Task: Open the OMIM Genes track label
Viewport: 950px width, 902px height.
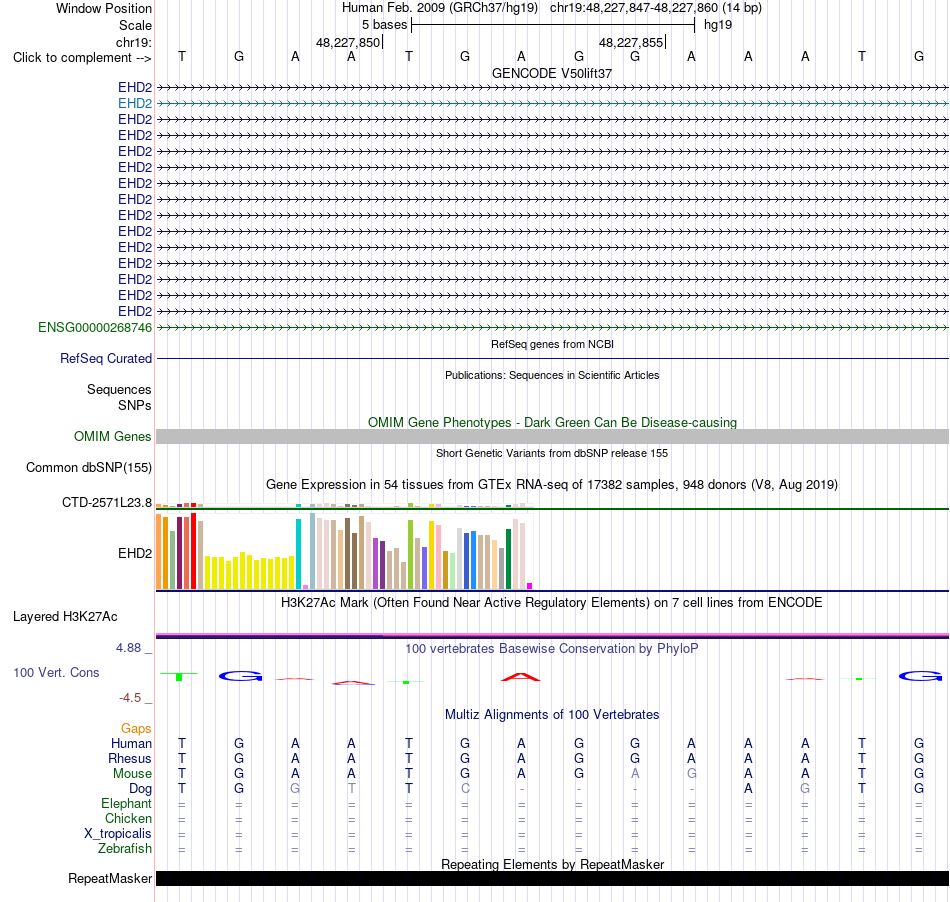Action: click(112, 437)
